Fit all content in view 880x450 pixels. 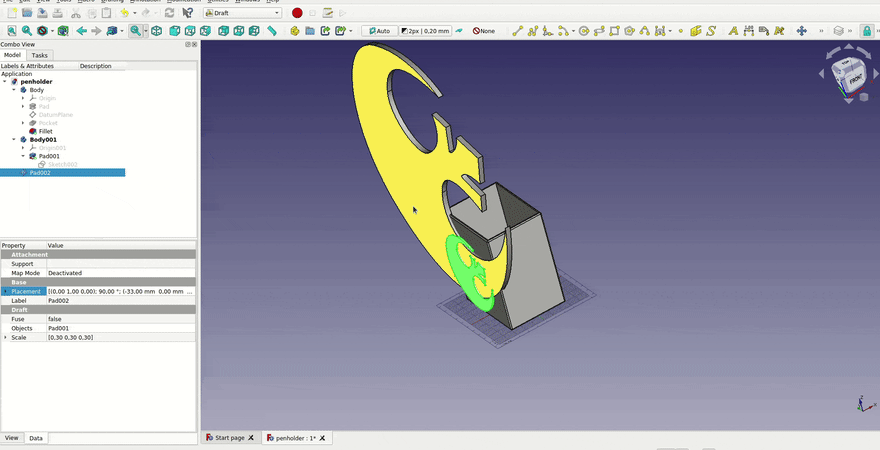[12, 31]
